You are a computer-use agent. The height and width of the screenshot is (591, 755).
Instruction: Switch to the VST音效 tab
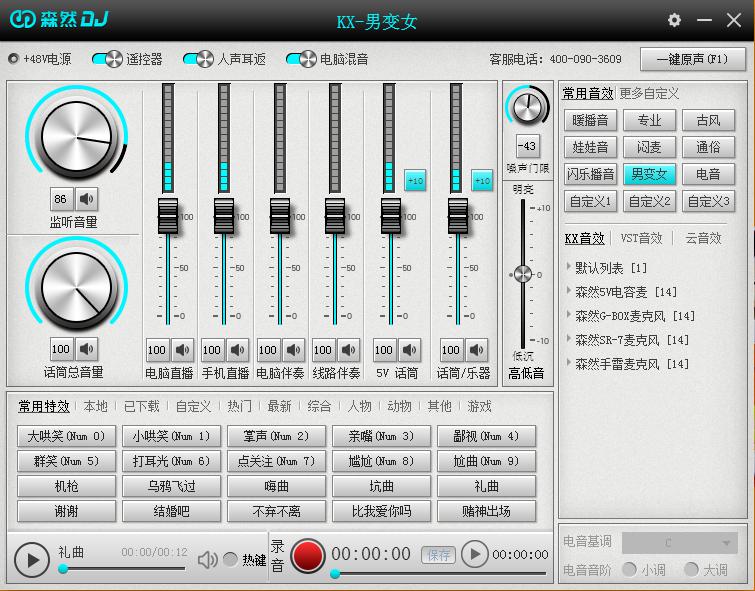[x=641, y=238]
